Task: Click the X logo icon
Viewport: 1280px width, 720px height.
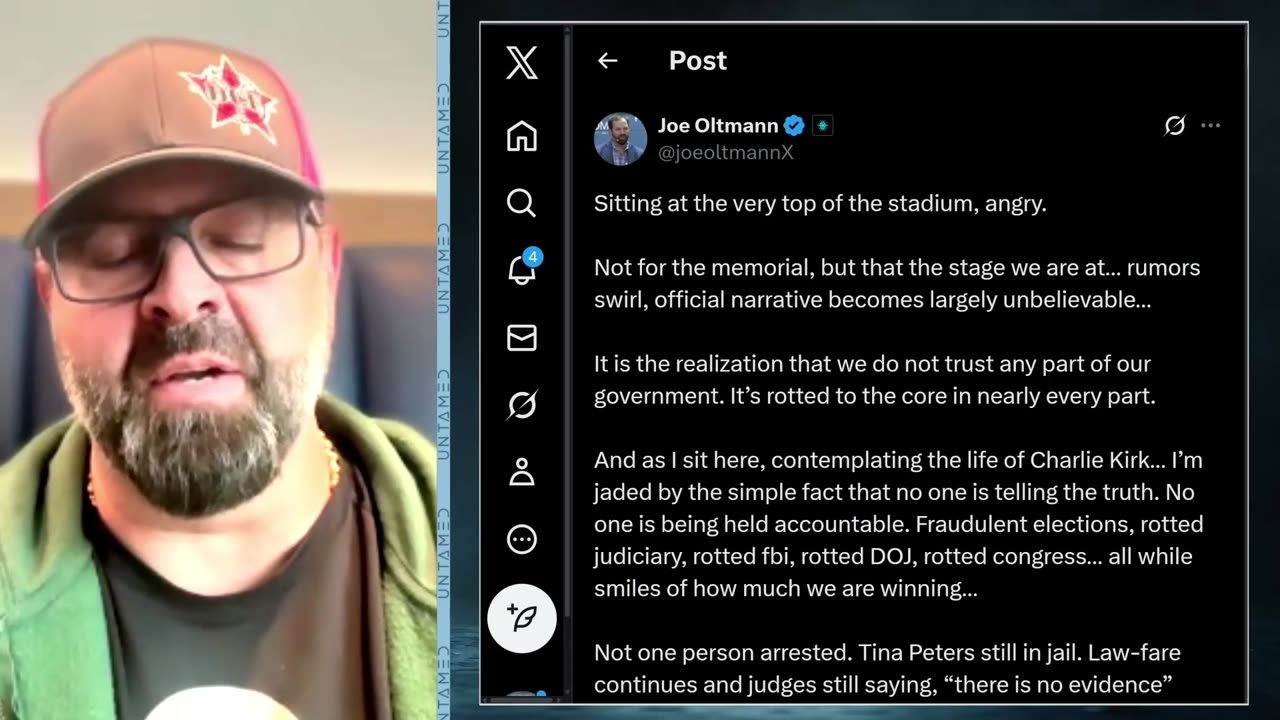Action: pos(521,63)
